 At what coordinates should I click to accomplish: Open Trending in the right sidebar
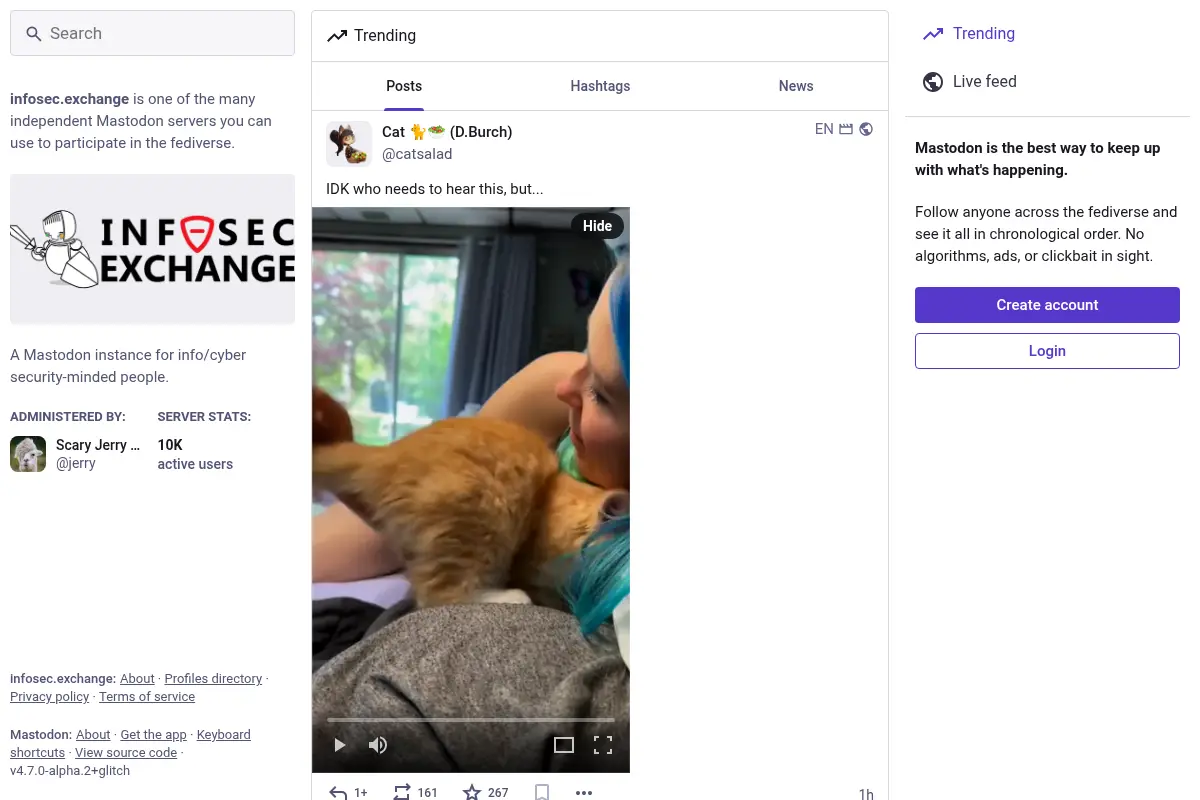969,34
